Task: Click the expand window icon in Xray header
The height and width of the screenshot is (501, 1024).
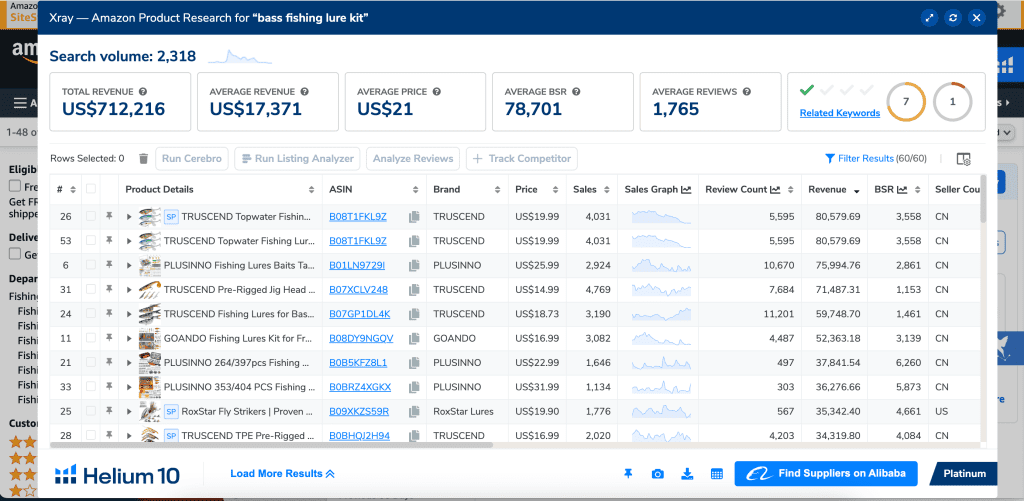Action: (x=929, y=18)
